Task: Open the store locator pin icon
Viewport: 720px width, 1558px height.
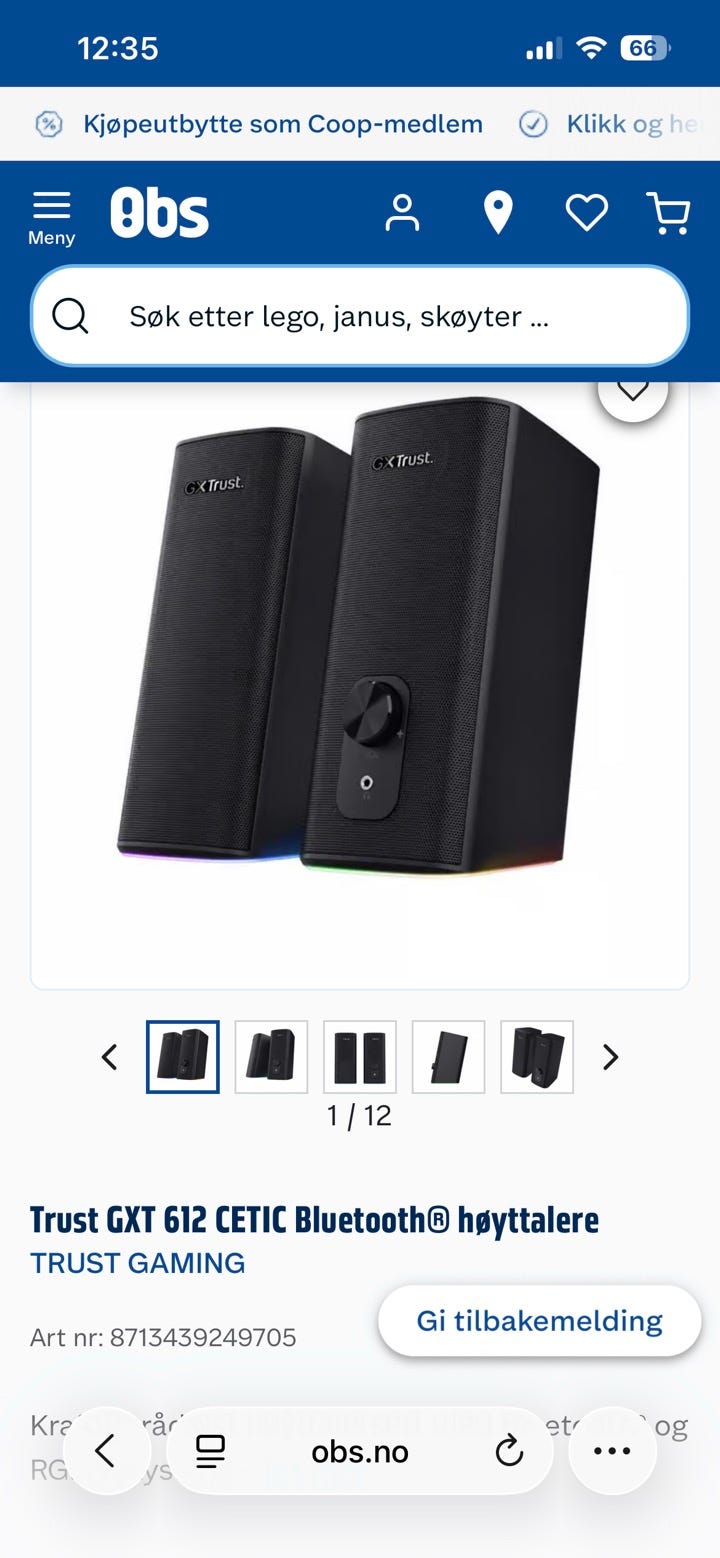Action: coord(497,213)
